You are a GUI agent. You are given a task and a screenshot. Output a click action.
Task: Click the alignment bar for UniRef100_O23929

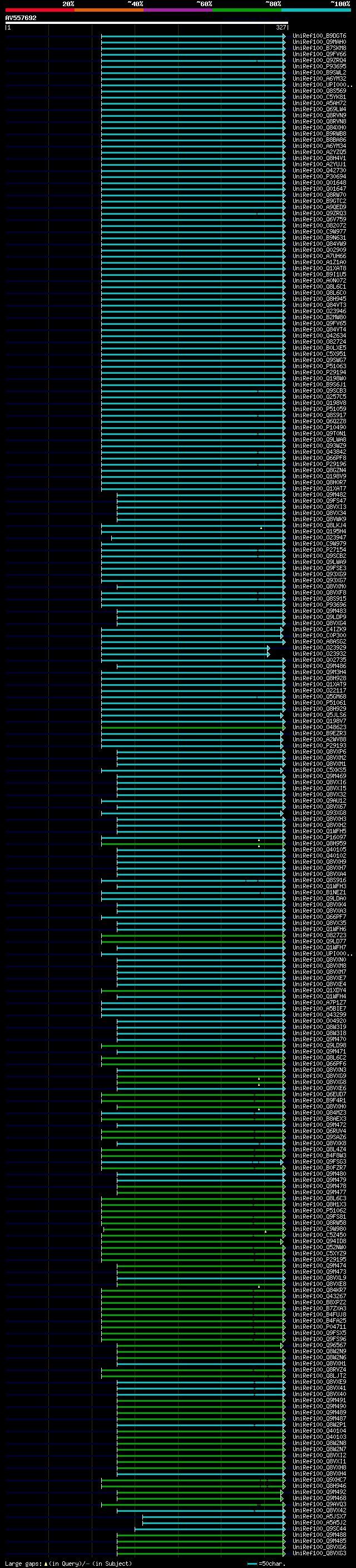(185, 647)
